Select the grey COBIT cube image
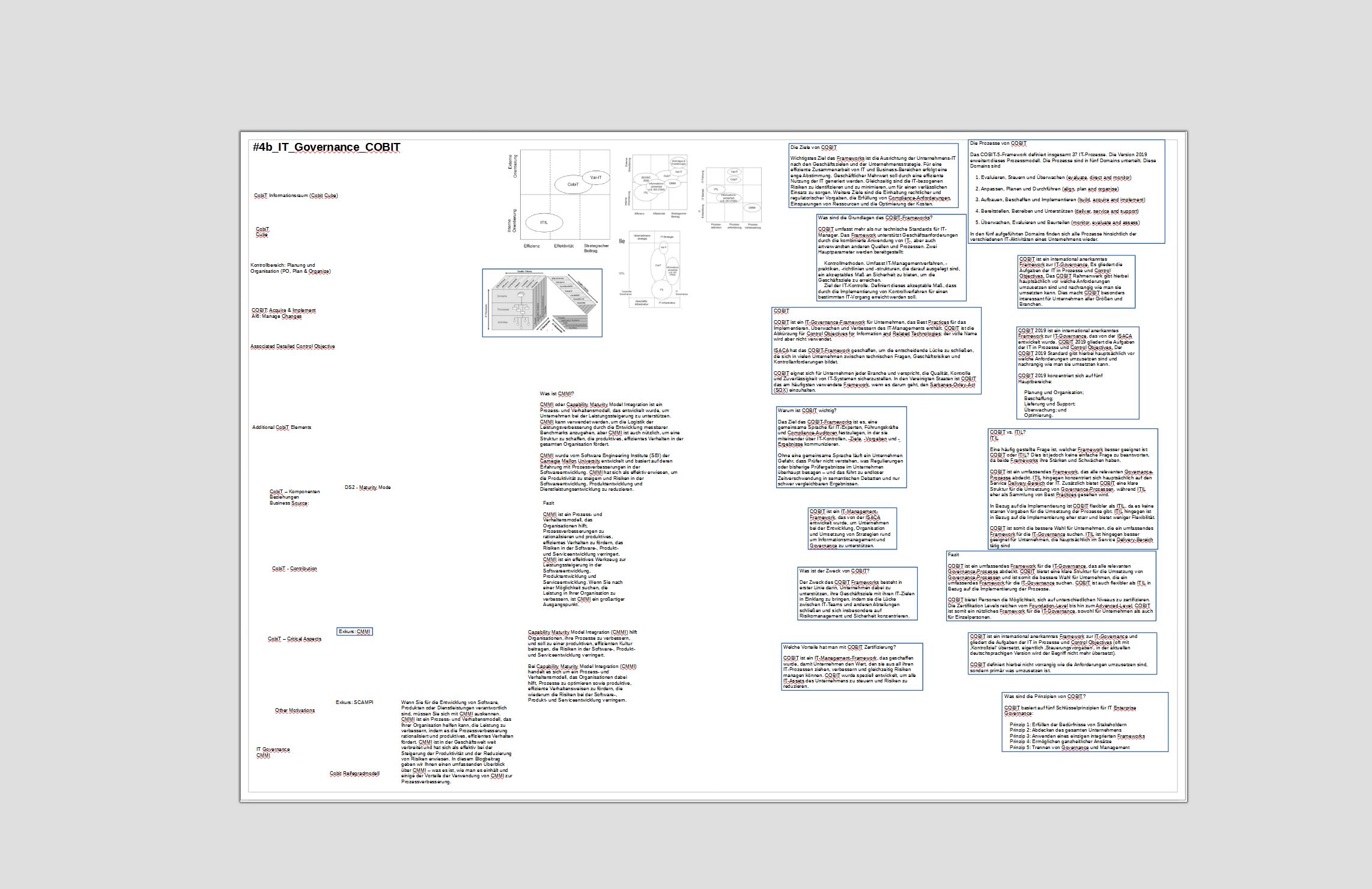This screenshot has width=1372, height=889. (542, 303)
